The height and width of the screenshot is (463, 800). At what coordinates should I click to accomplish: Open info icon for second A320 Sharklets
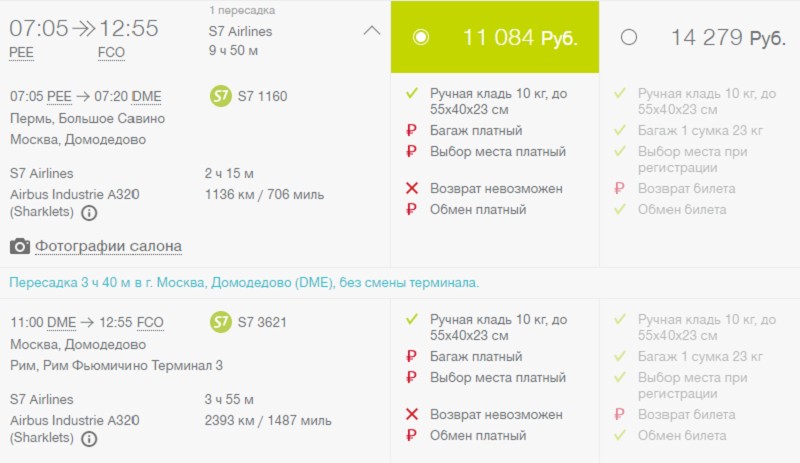pos(89,438)
